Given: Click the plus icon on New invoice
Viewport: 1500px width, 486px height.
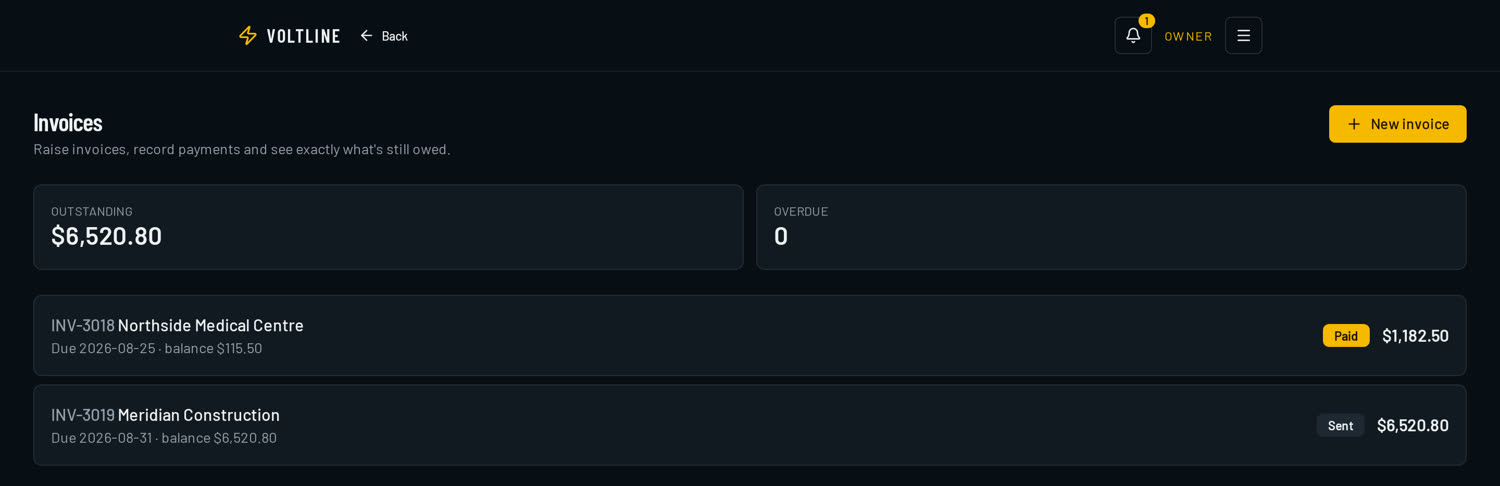Looking at the screenshot, I should tap(1354, 124).
